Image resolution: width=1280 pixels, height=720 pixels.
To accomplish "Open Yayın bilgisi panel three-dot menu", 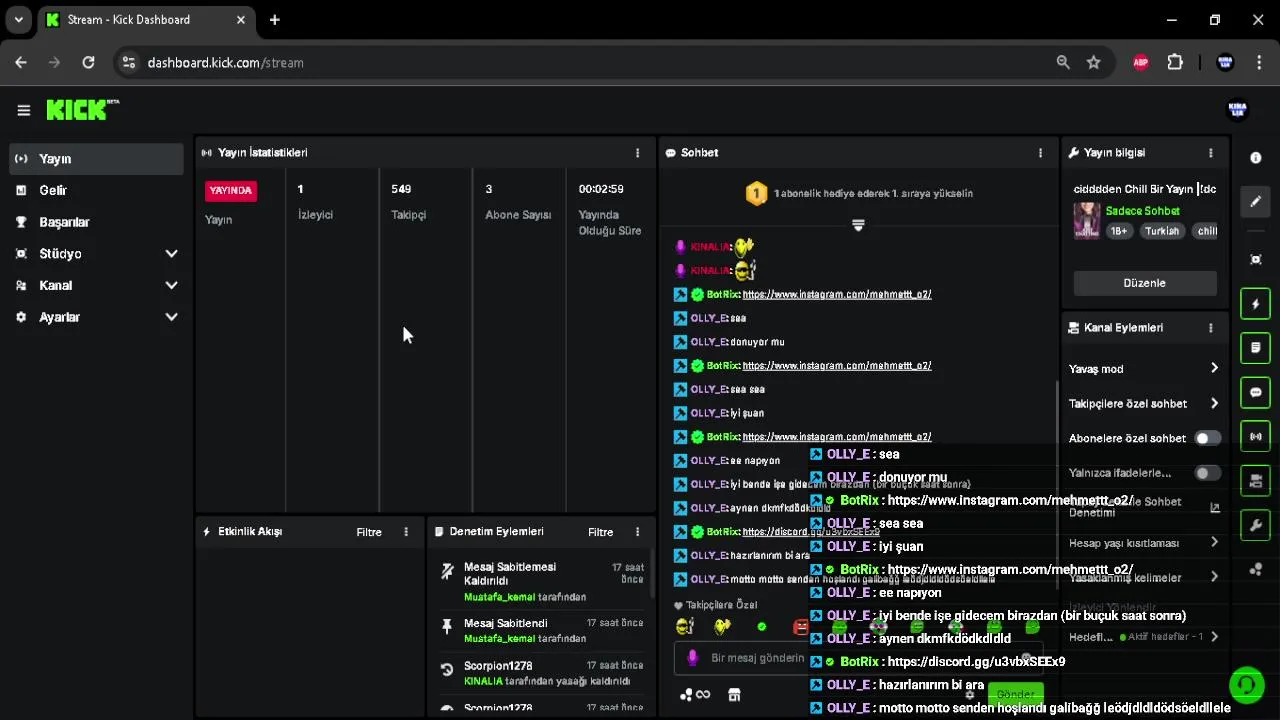I will [x=1210, y=153].
